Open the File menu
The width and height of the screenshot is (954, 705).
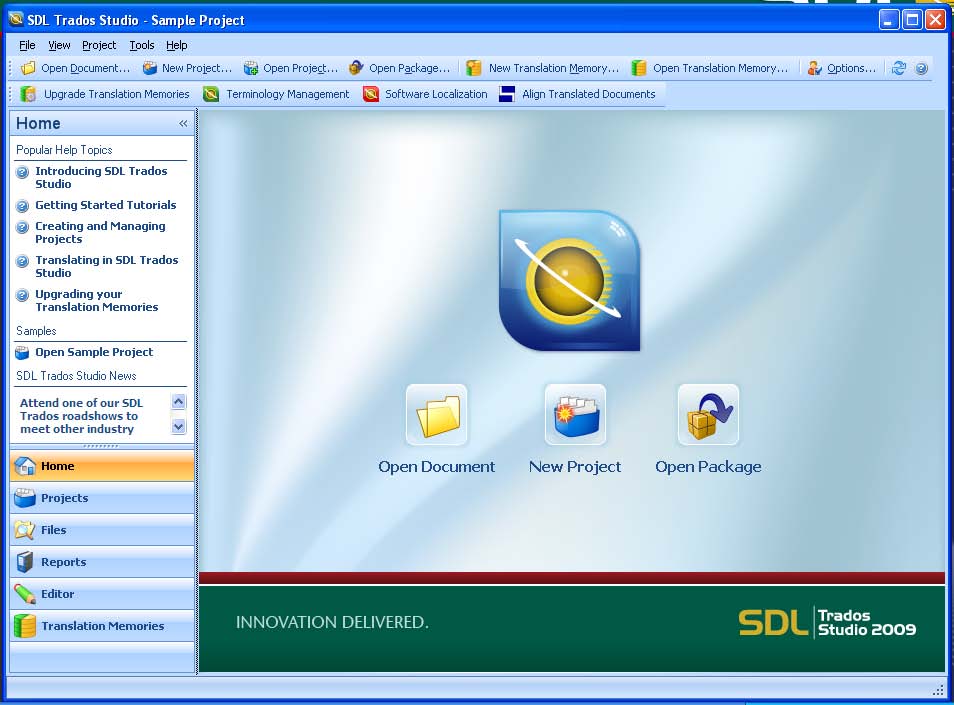tap(27, 45)
